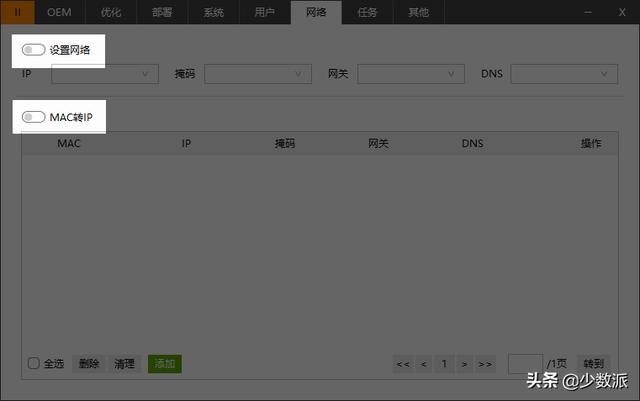
Task: Open the DNS dropdown
Action: (x=564, y=74)
